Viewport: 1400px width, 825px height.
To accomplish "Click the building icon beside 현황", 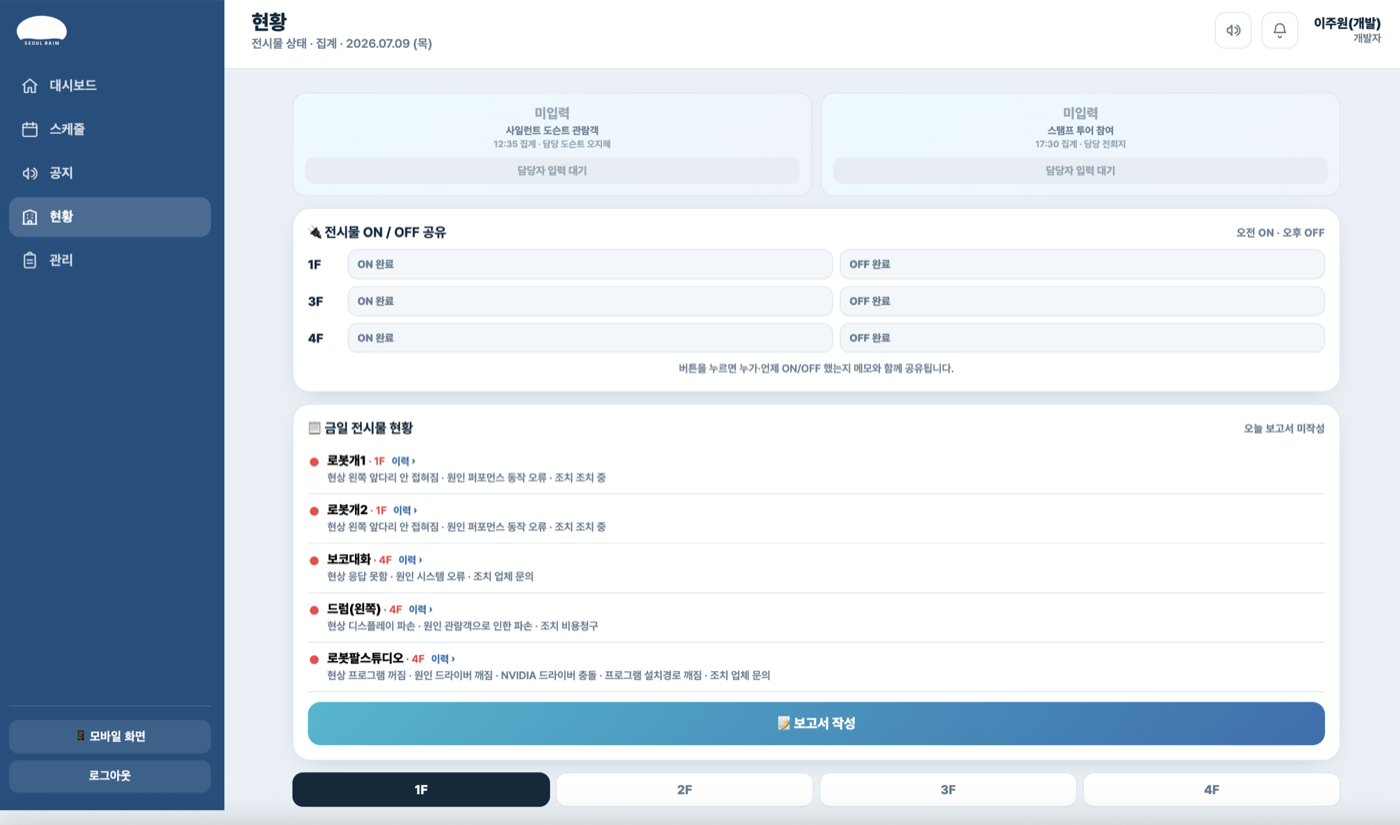I will click(x=30, y=217).
